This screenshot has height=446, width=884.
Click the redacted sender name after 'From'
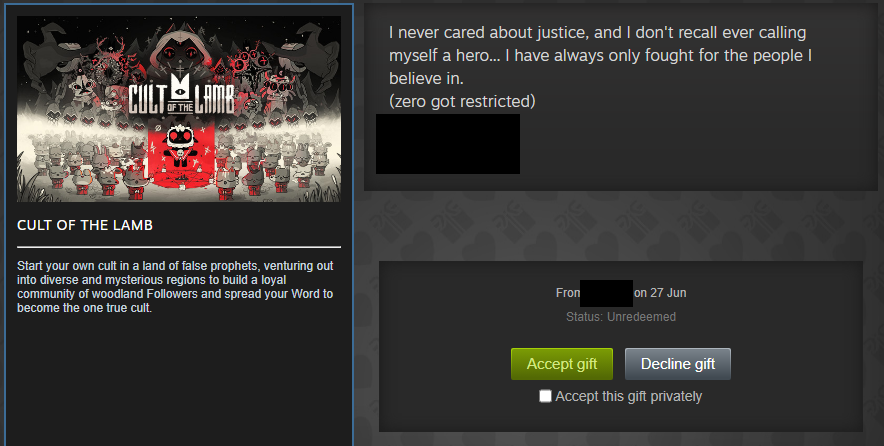[x=606, y=293]
